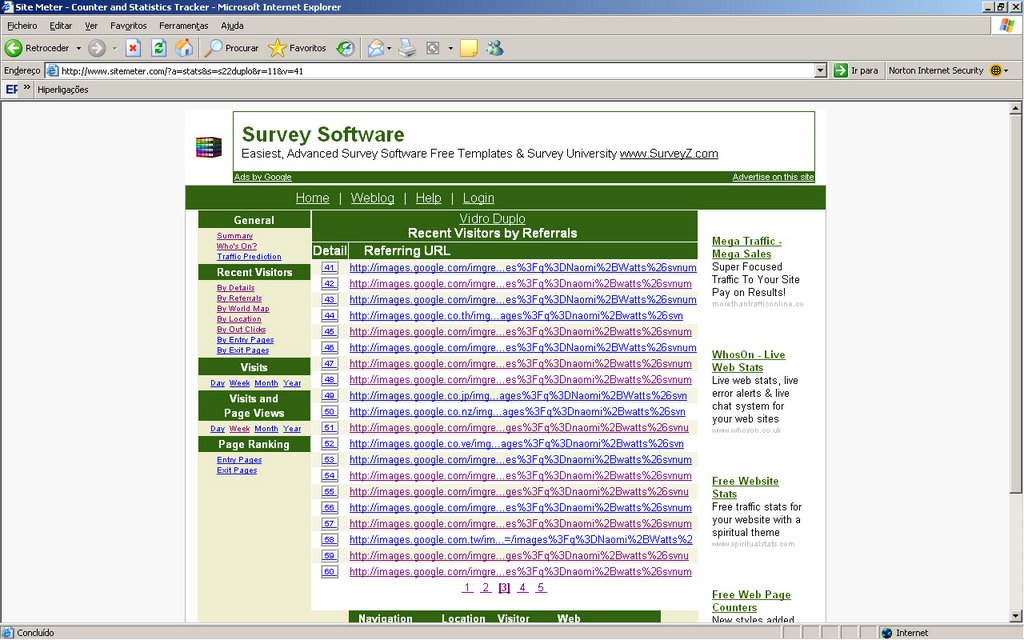The width and height of the screenshot is (1024, 640).
Task: Open the Ficheiro menu
Action: [x=22, y=25]
